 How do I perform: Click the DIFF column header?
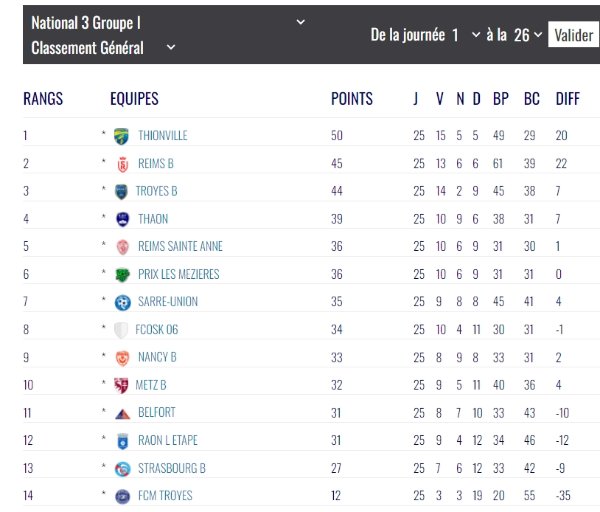tap(567, 99)
